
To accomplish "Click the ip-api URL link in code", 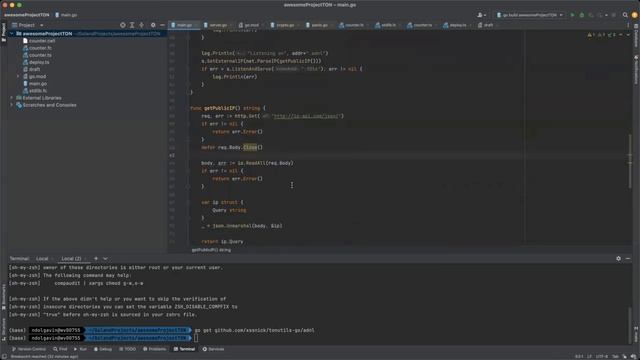I will [x=307, y=116].
